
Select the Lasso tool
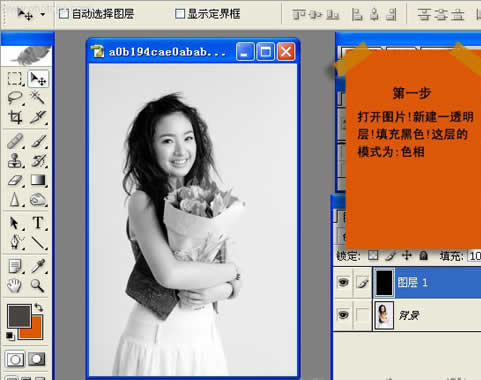coord(15,98)
